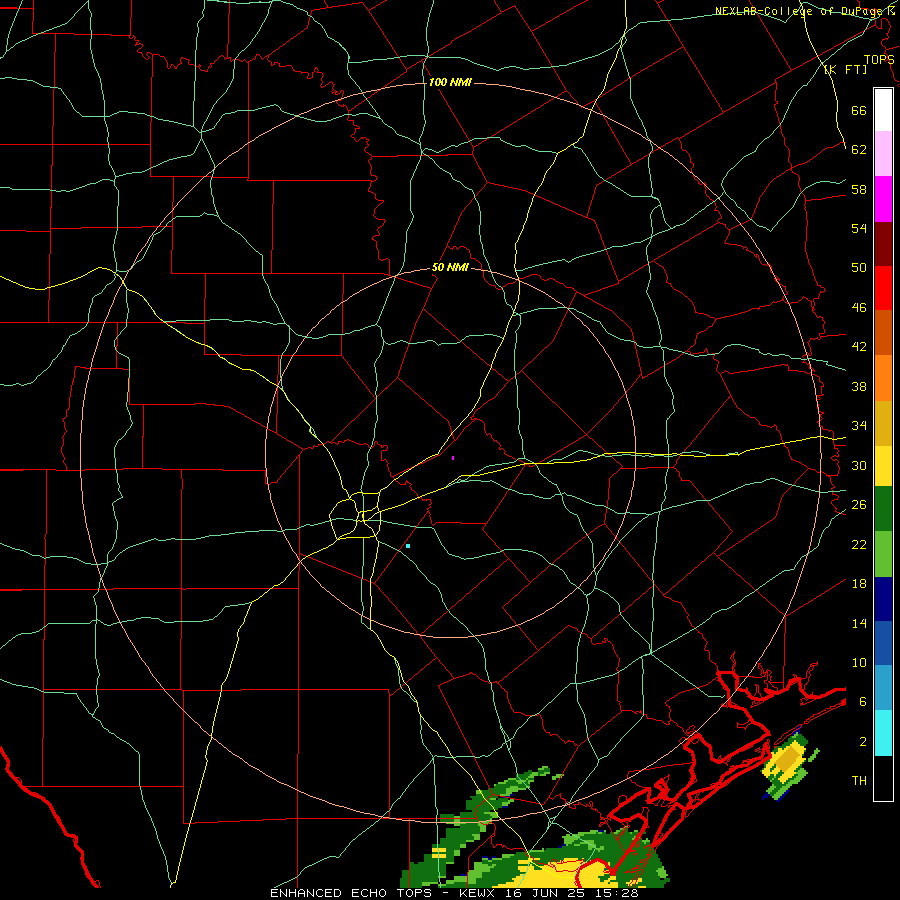Click the small cyan echo pixel near radar
900x900 pixels.
pos(408,546)
